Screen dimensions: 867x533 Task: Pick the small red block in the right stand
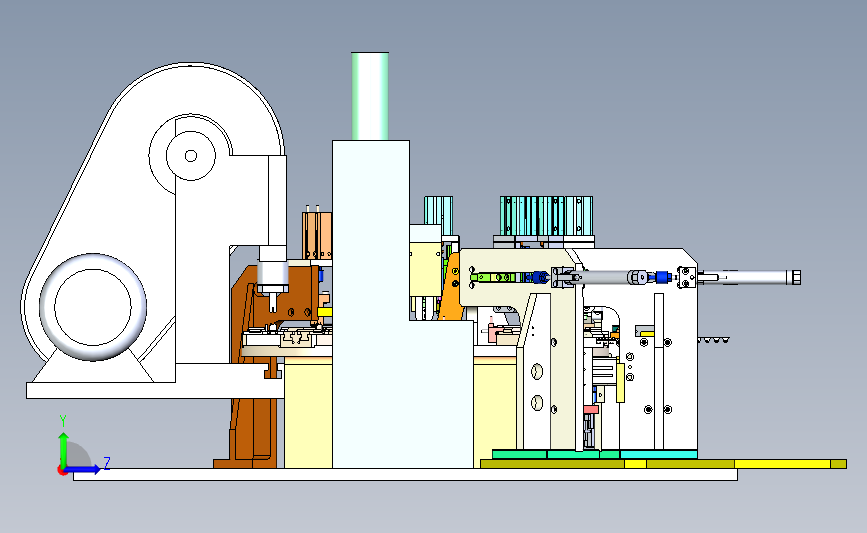point(591,410)
